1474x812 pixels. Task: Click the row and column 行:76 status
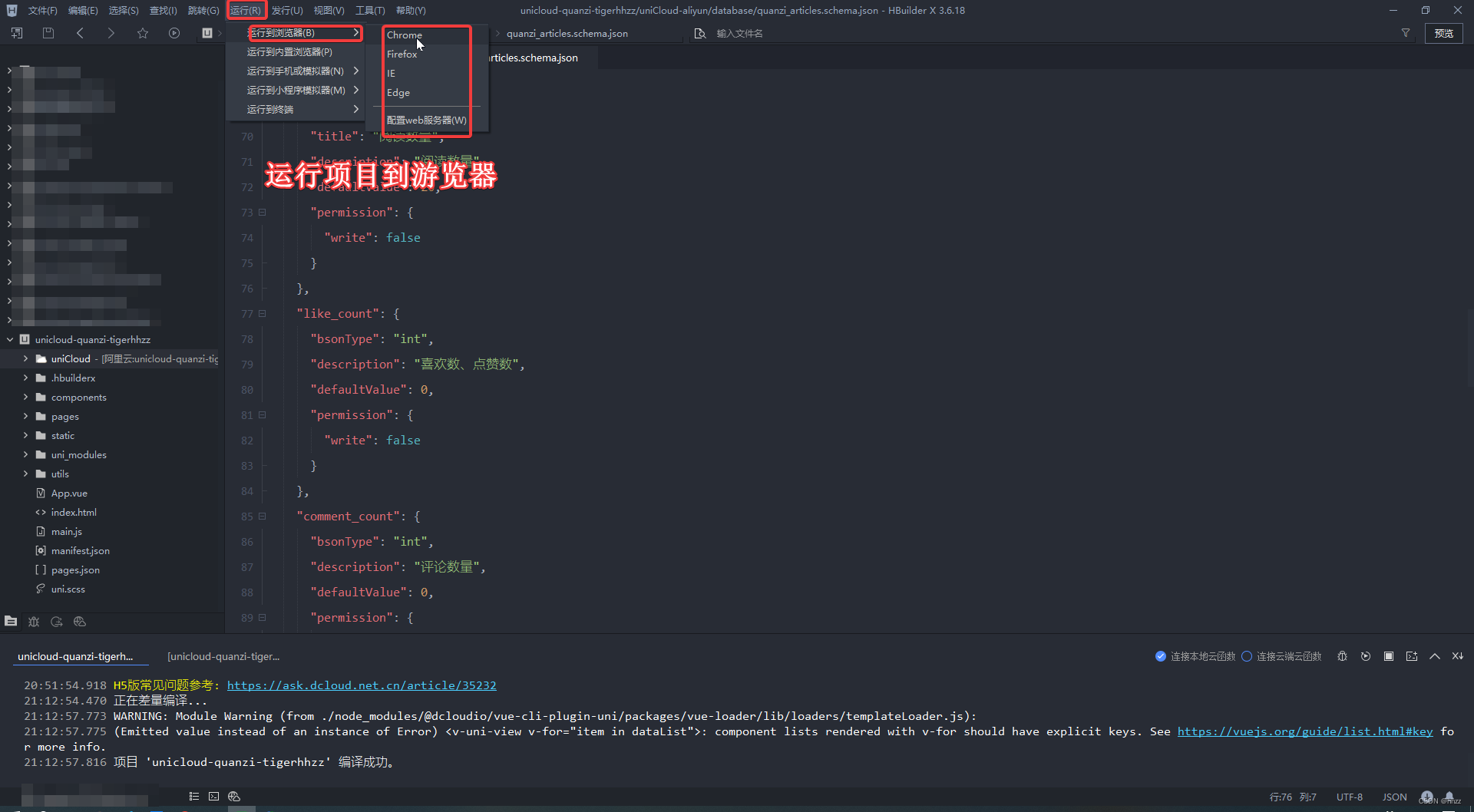1293,797
